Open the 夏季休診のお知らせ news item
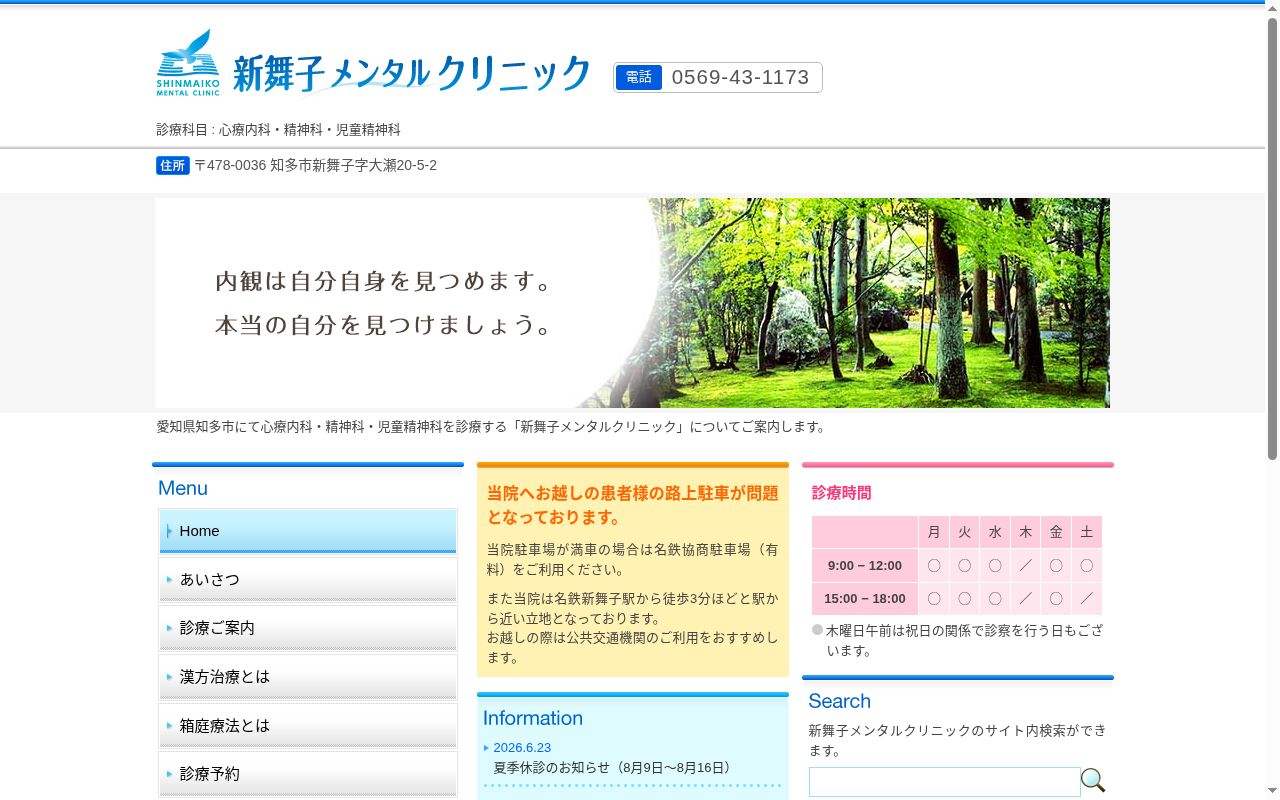The height and width of the screenshot is (800, 1280). pos(615,768)
